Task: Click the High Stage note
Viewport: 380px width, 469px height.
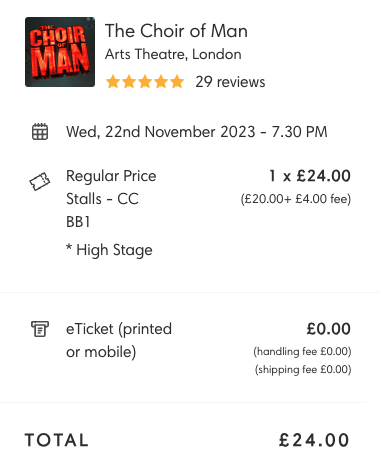Action: coord(109,250)
